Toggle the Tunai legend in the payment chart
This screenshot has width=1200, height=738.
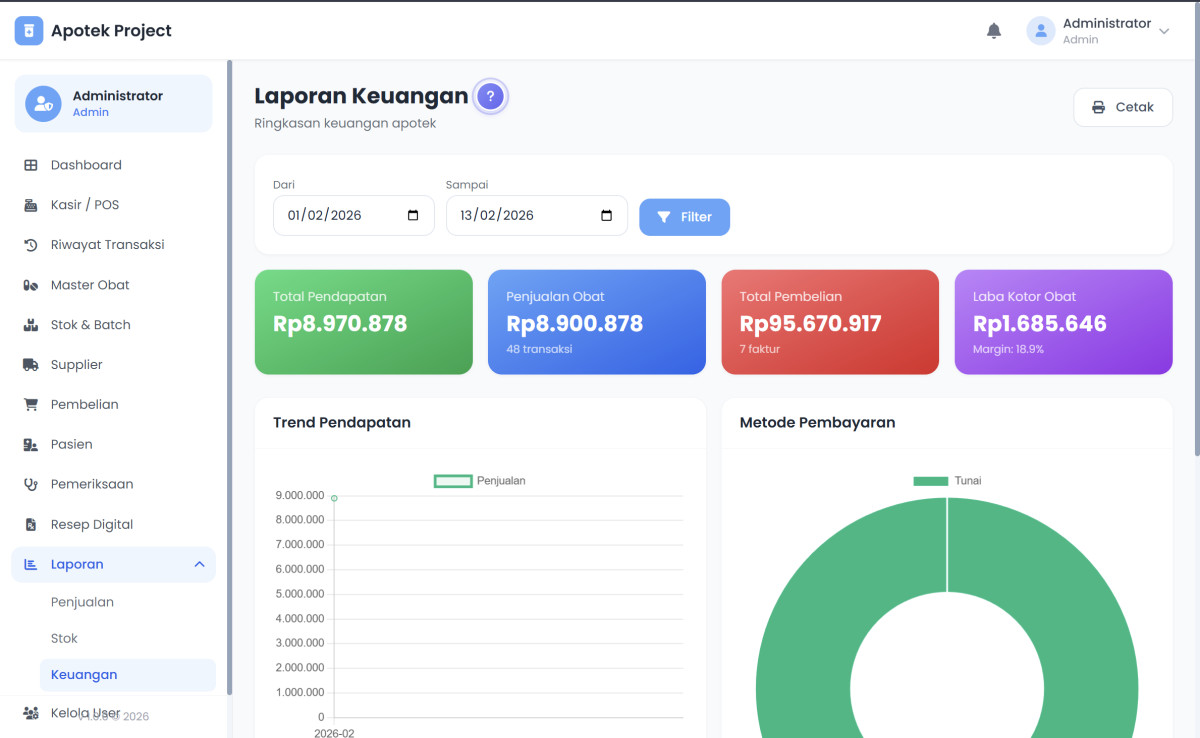pyautogui.click(x=948, y=481)
